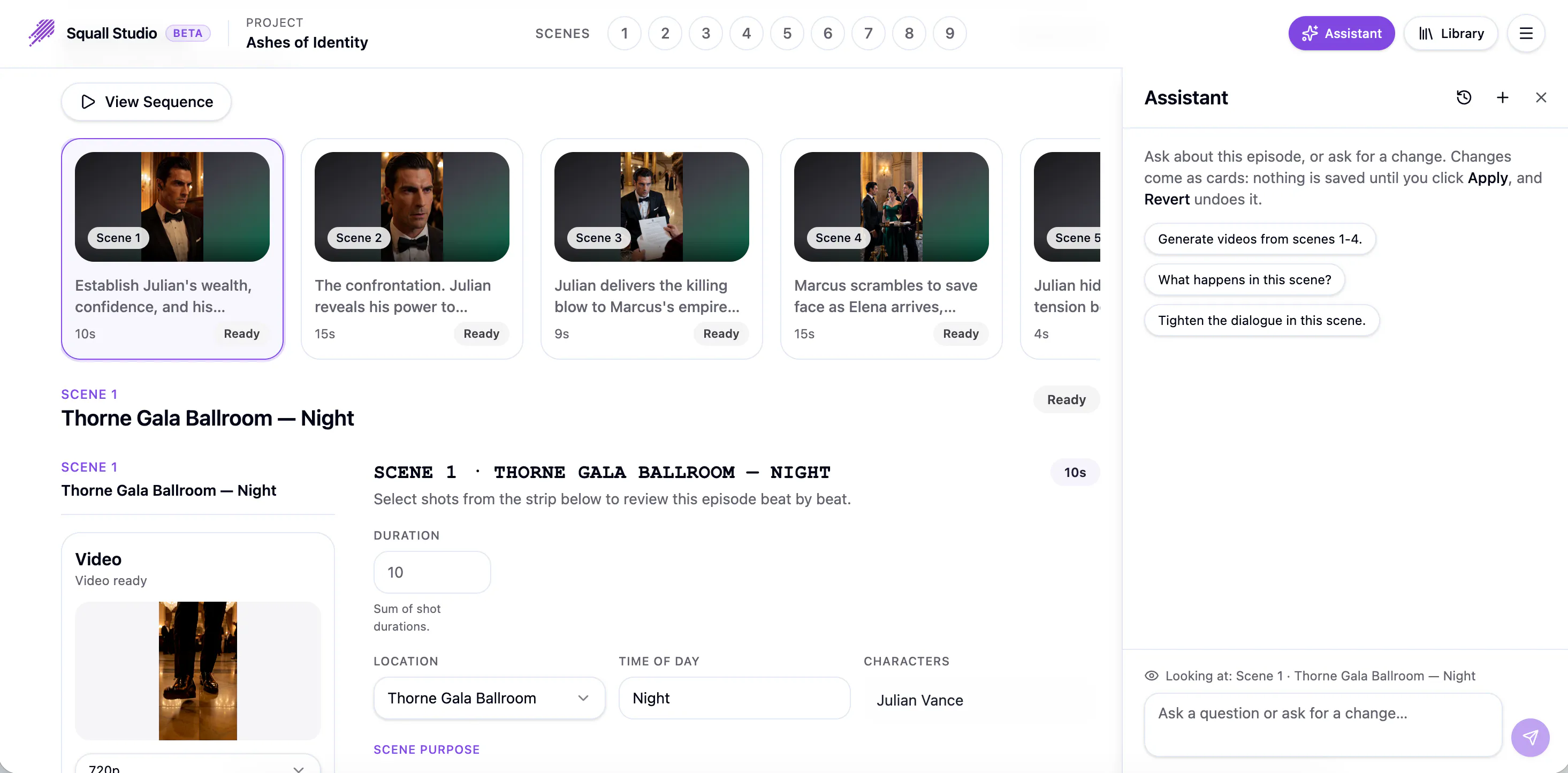Jump to scene 7 in scenes bar

click(x=868, y=34)
